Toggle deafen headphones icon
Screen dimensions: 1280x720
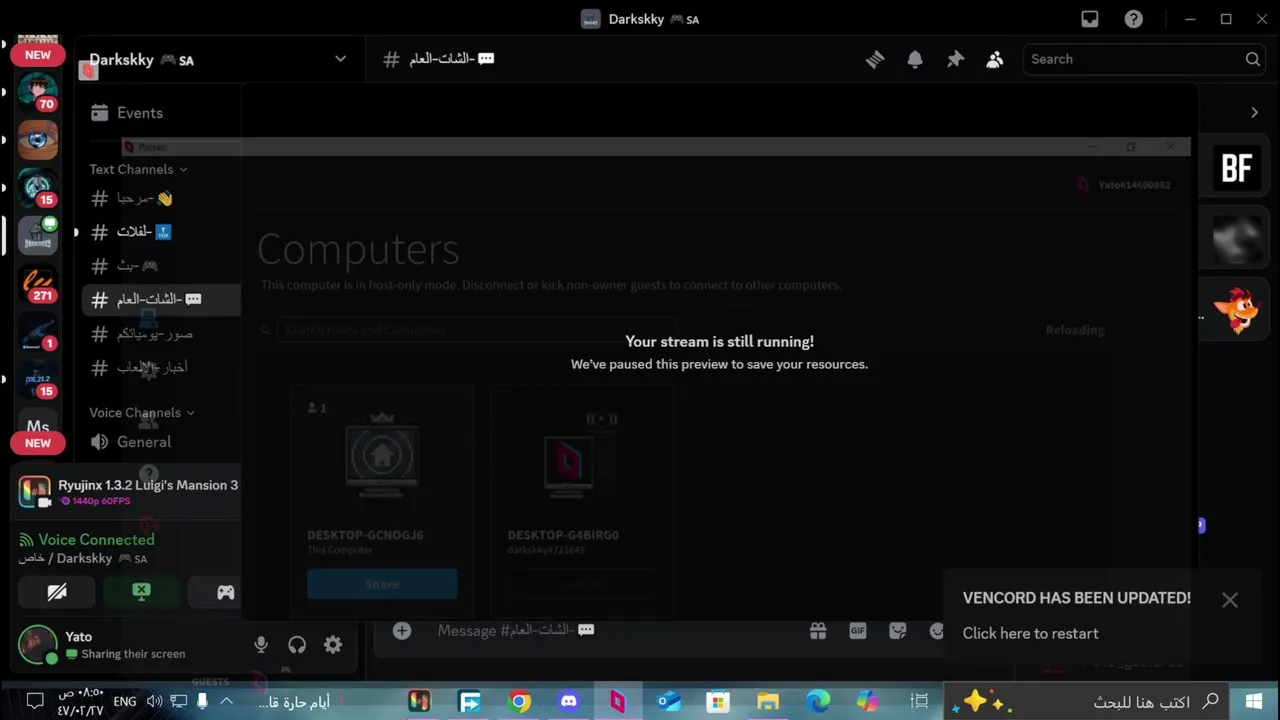point(297,645)
